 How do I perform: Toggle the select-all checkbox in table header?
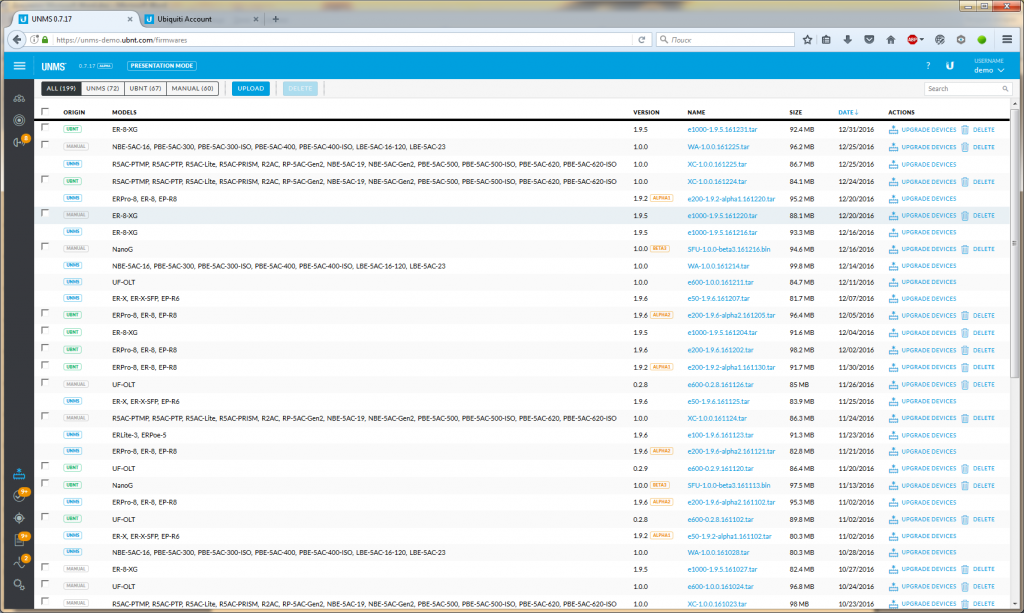click(45, 112)
